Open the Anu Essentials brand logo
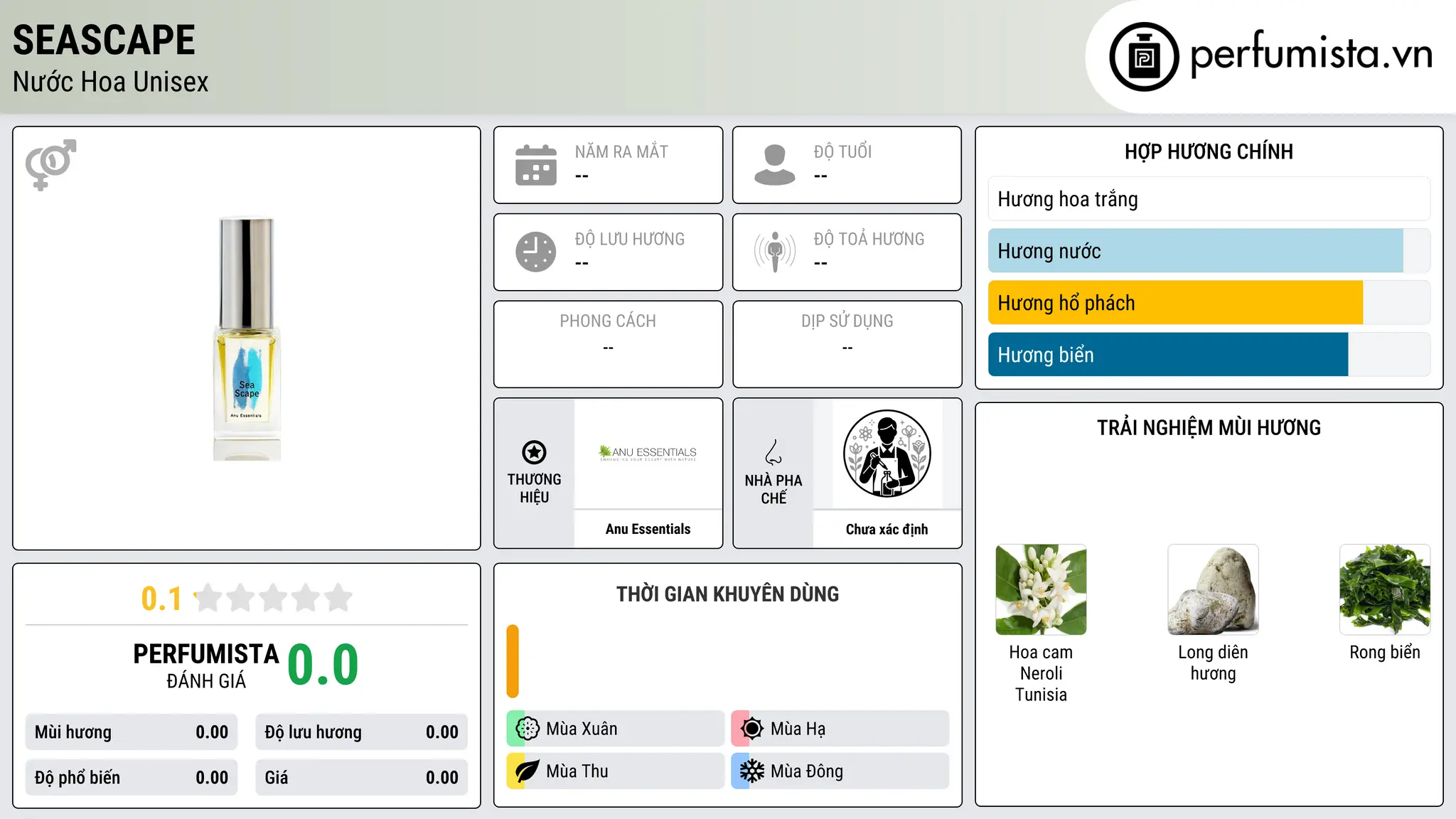The height and width of the screenshot is (819, 1456). 648,453
